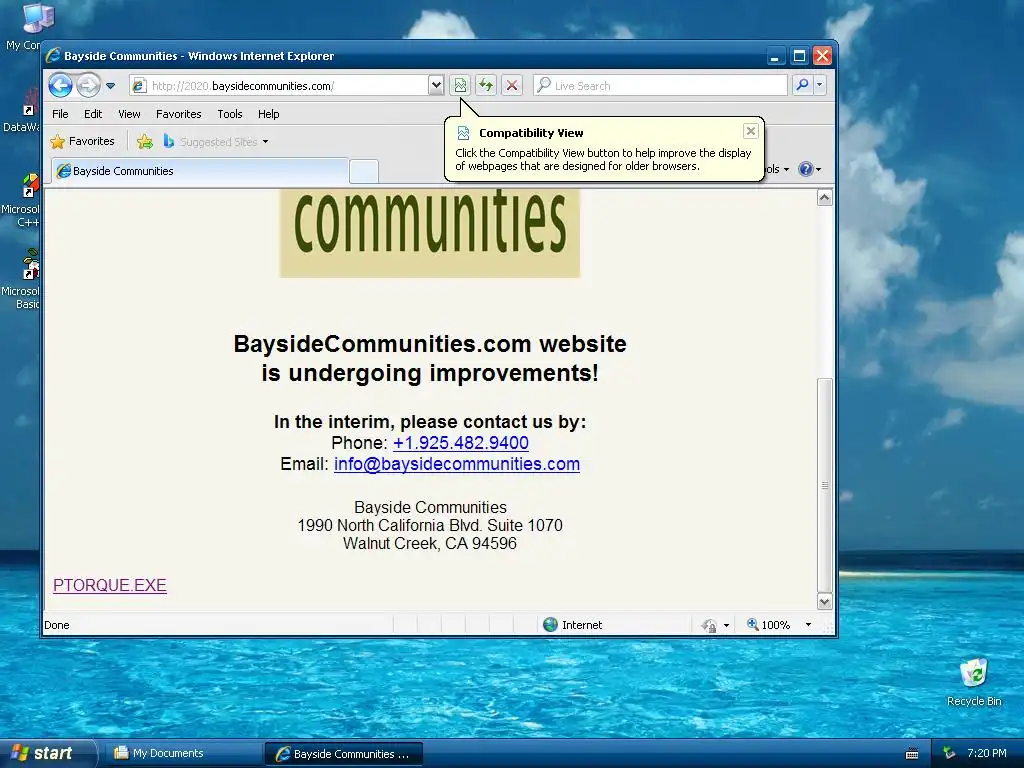Click the vertical scrollbar thumb
This screenshot has width=1024, height=768.
pos(825,485)
